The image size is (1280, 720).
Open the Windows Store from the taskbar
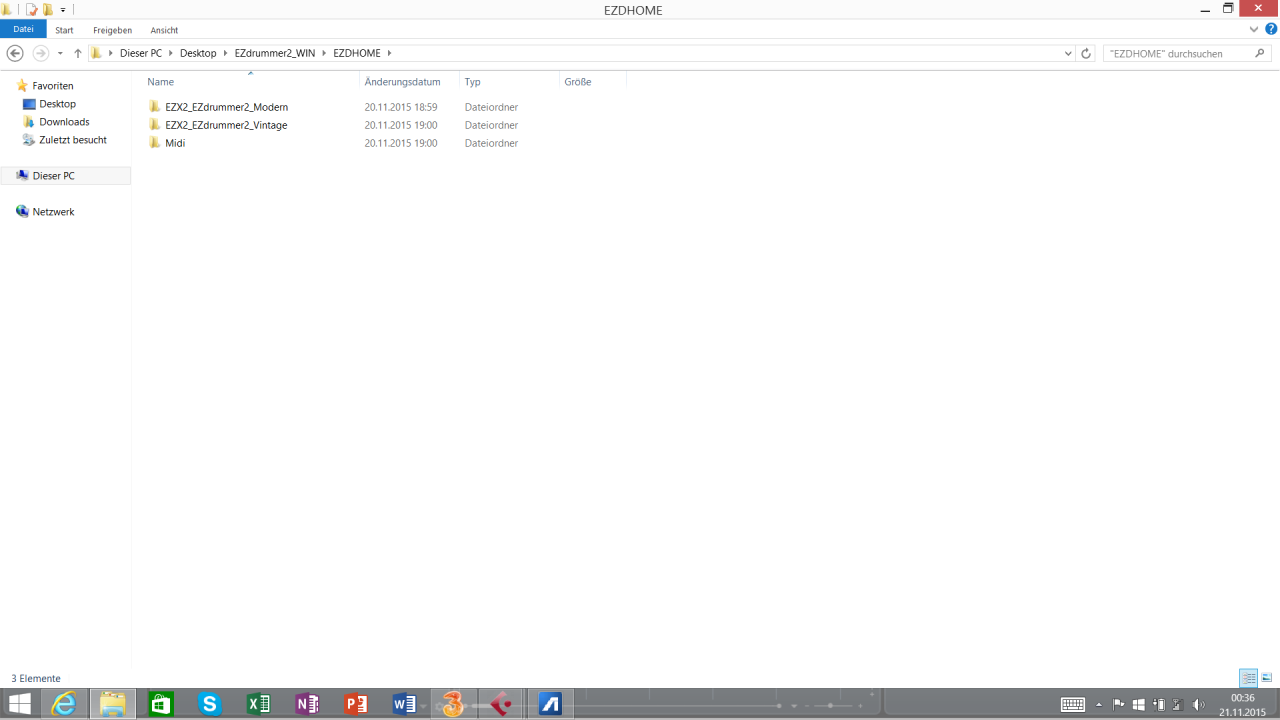160,704
